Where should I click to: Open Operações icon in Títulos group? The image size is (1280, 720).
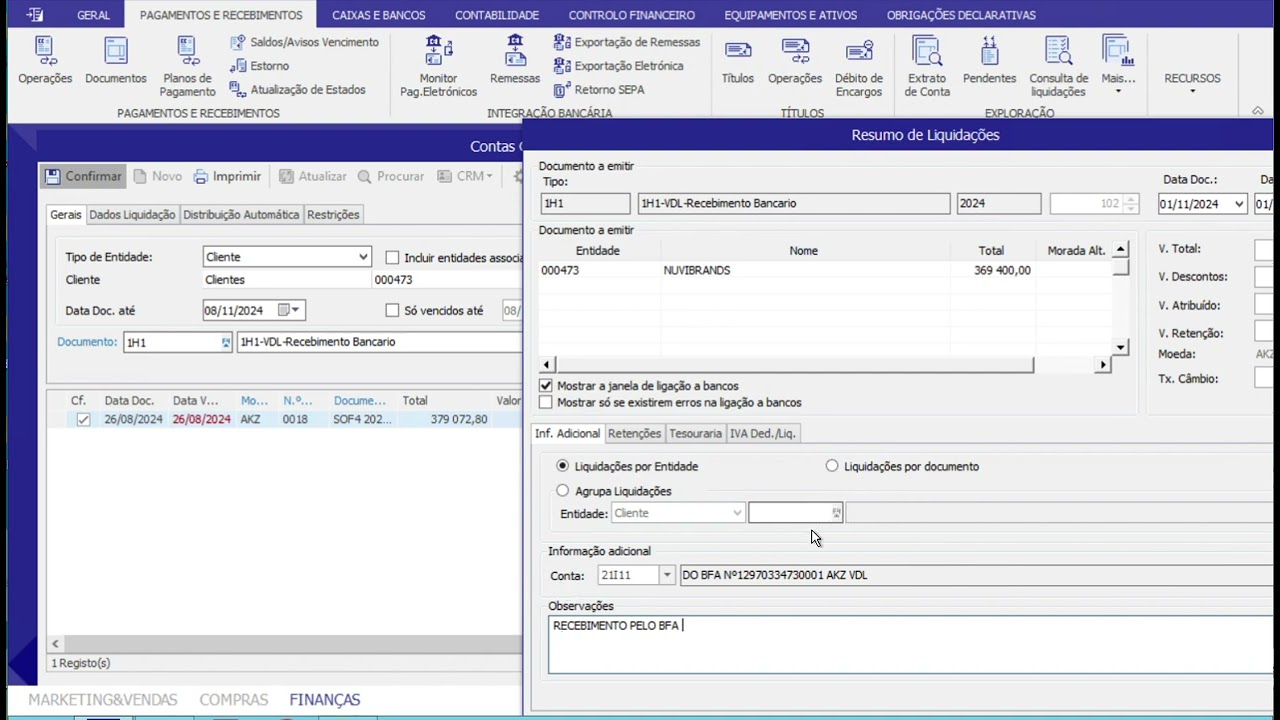tap(795, 61)
